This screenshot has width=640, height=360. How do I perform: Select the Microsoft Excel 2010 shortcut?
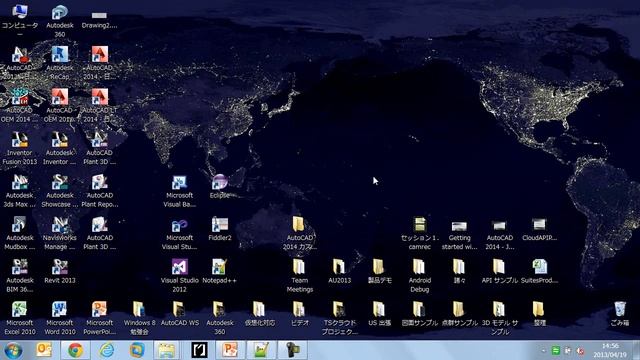coord(20,318)
